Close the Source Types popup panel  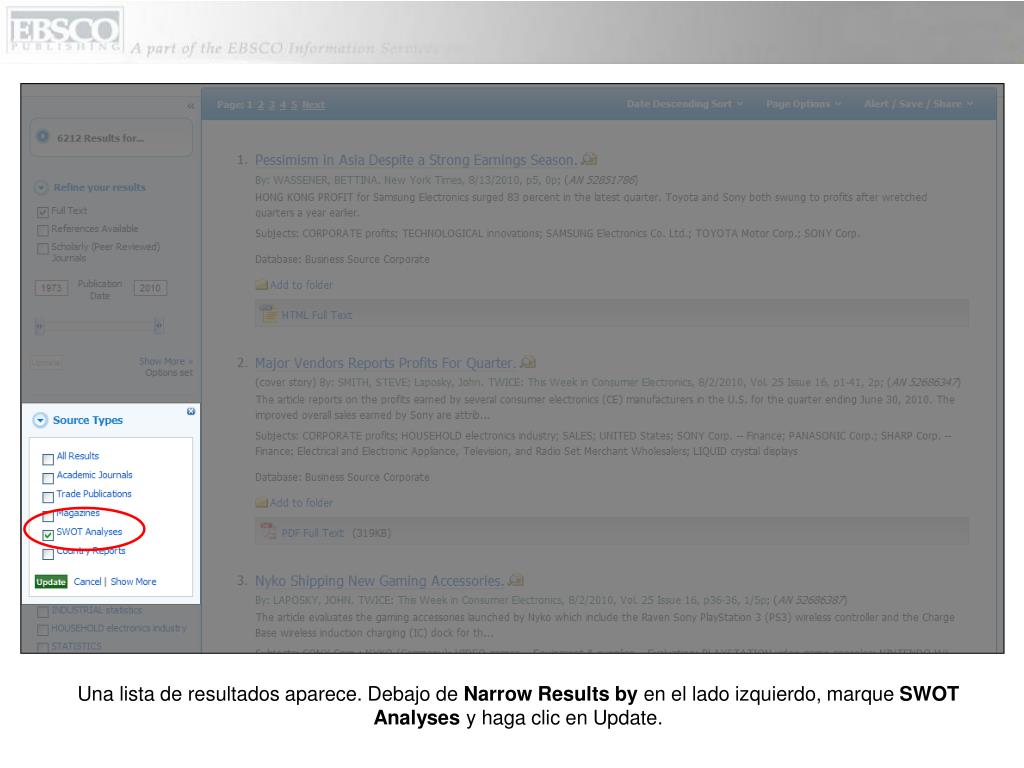click(x=191, y=411)
